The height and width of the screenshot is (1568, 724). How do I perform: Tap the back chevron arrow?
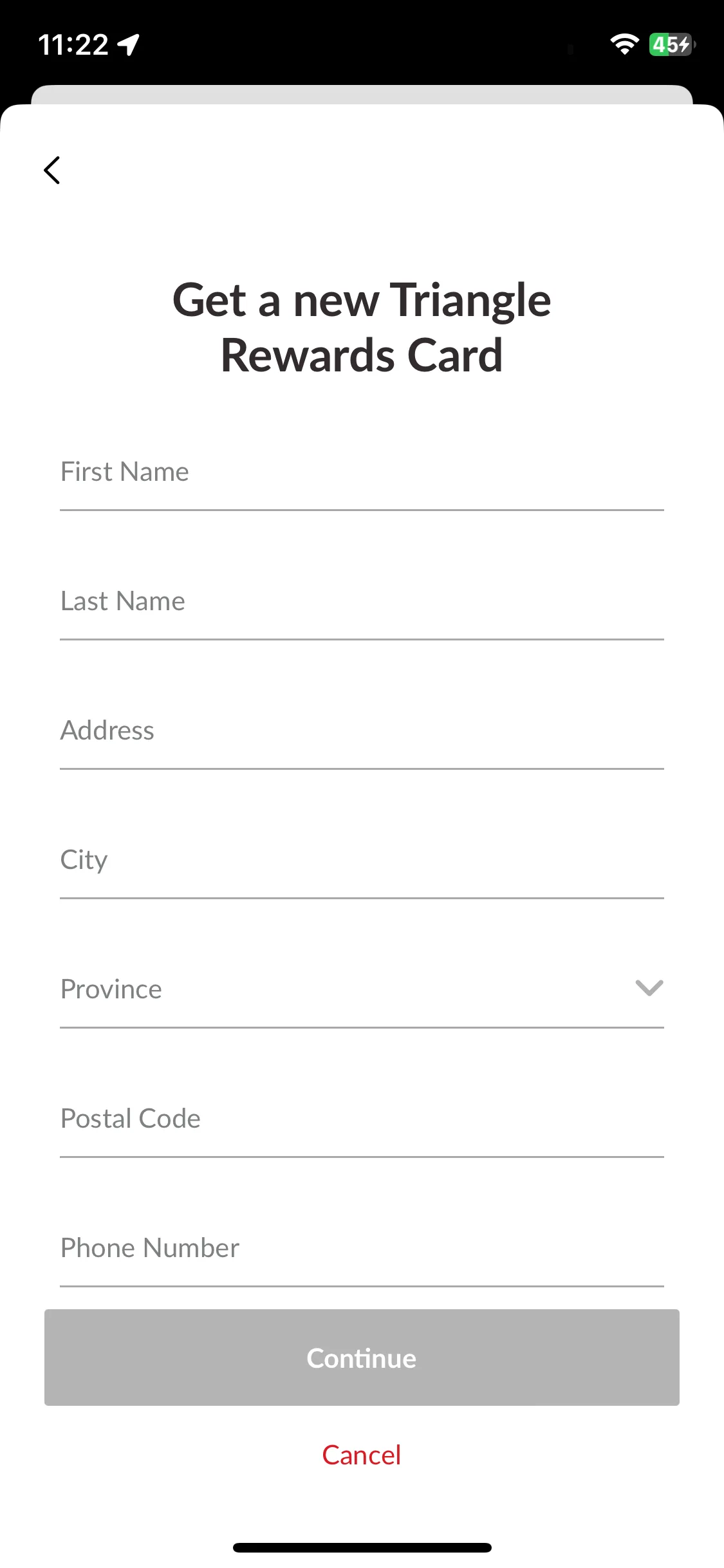coord(52,170)
